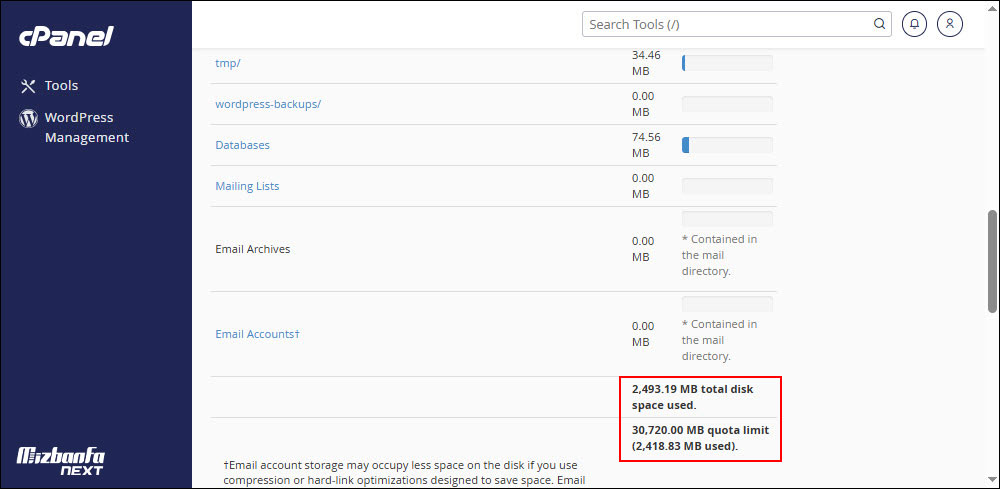Image resolution: width=1000 pixels, height=489 pixels.
Task: Click the Databases disk usage bar
Action: pyautogui.click(x=727, y=145)
